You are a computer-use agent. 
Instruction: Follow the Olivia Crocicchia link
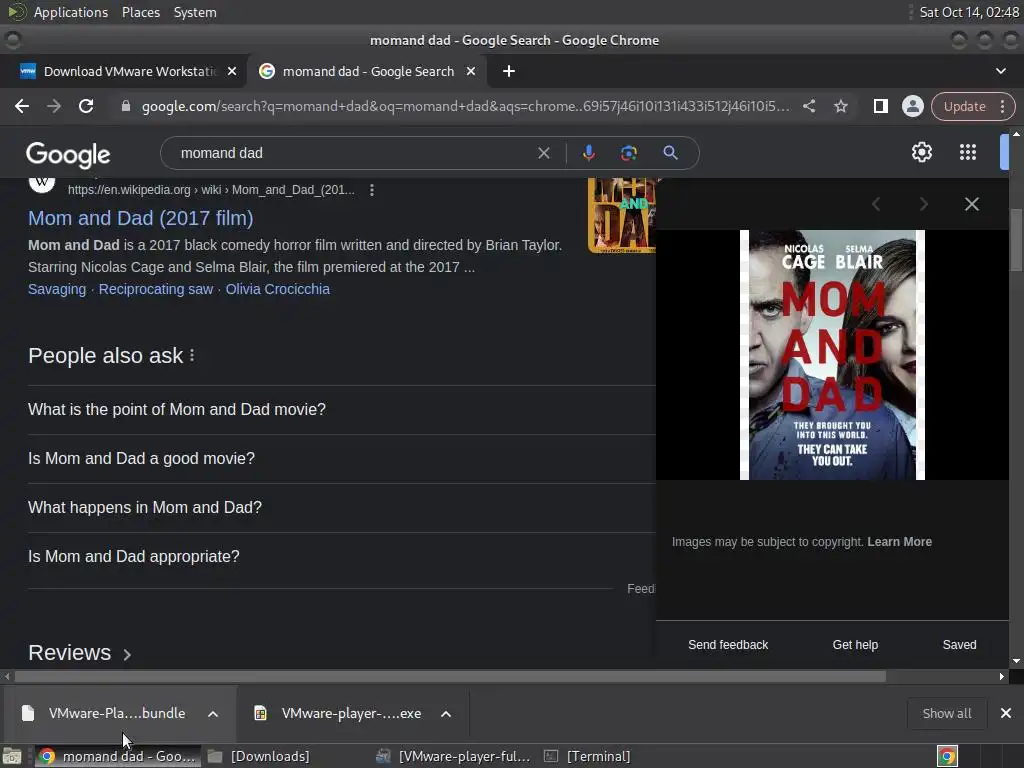tap(278, 289)
